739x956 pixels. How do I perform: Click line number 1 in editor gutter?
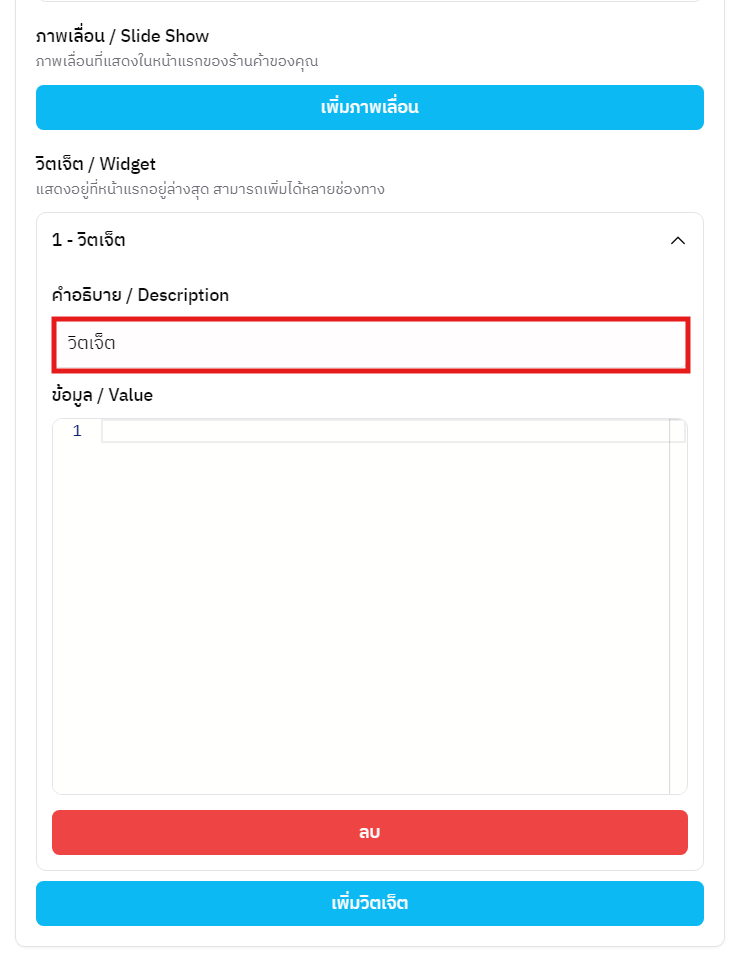[77, 432]
